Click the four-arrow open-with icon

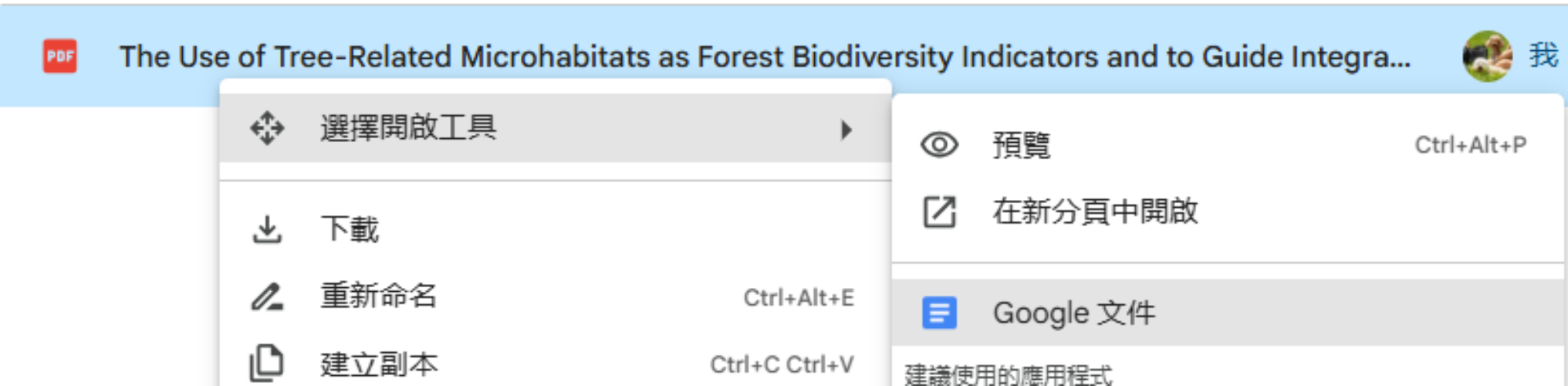267,128
